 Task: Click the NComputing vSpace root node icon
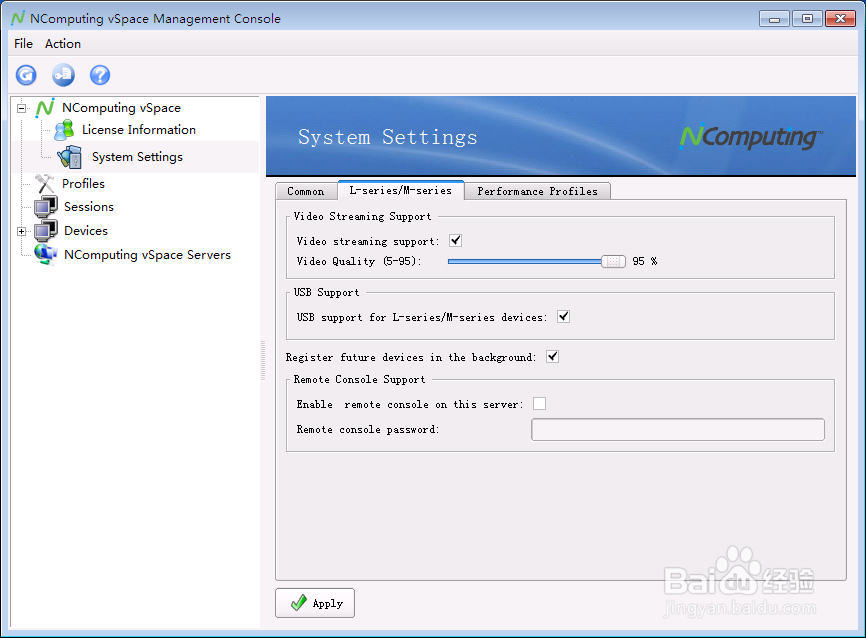(45, 108)
